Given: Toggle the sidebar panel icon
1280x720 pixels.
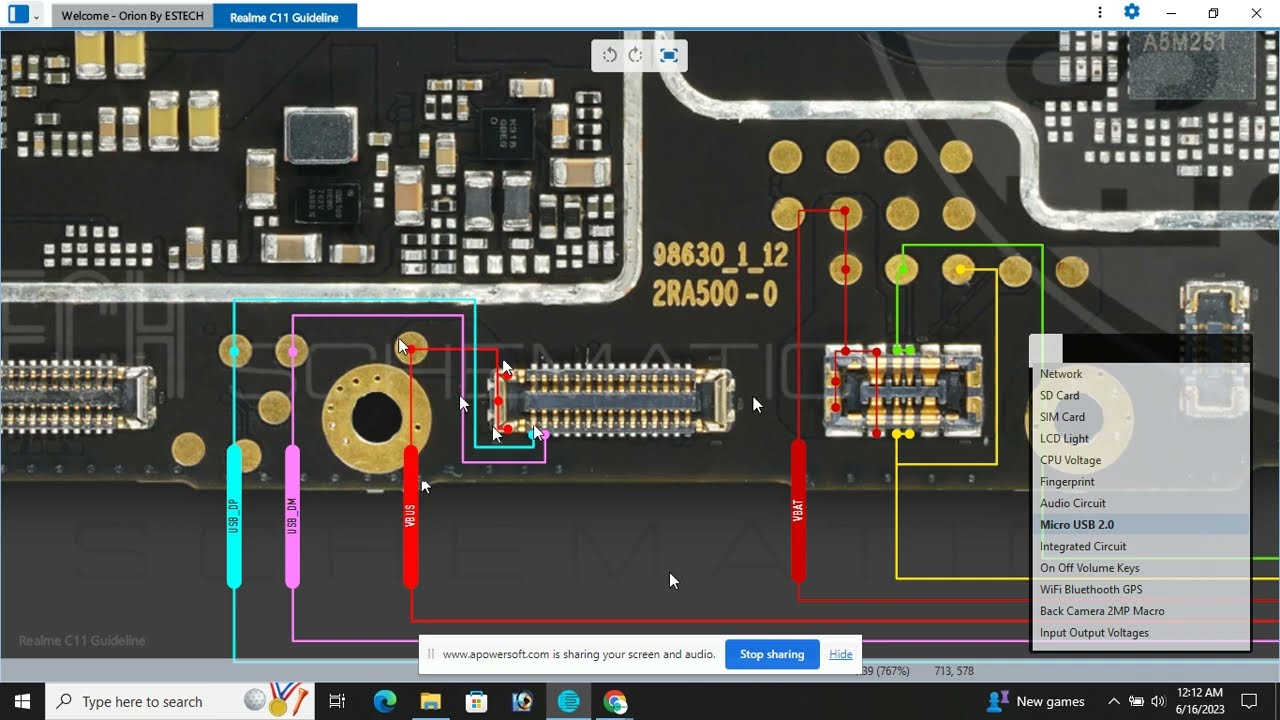Looking at the screenshot, I should click(18, 15).
